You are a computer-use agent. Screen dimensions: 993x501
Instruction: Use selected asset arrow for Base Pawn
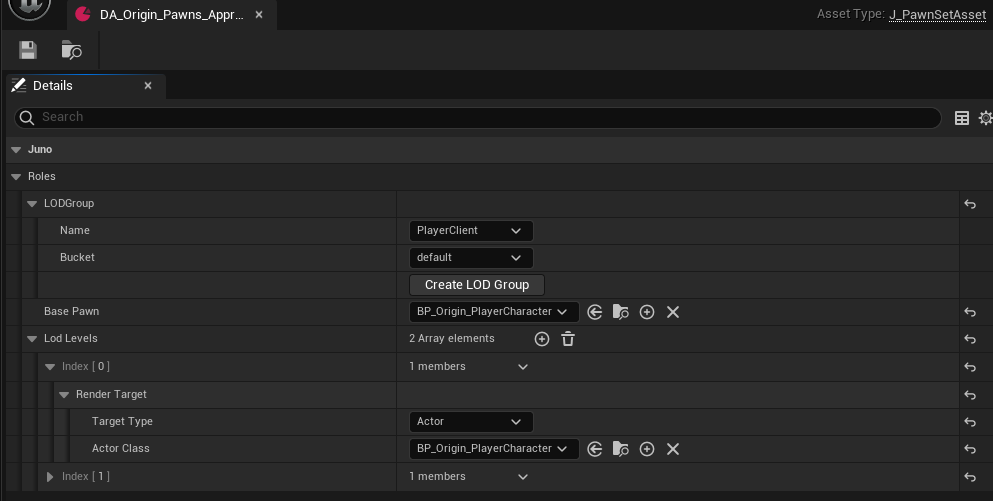coord(595,312)
